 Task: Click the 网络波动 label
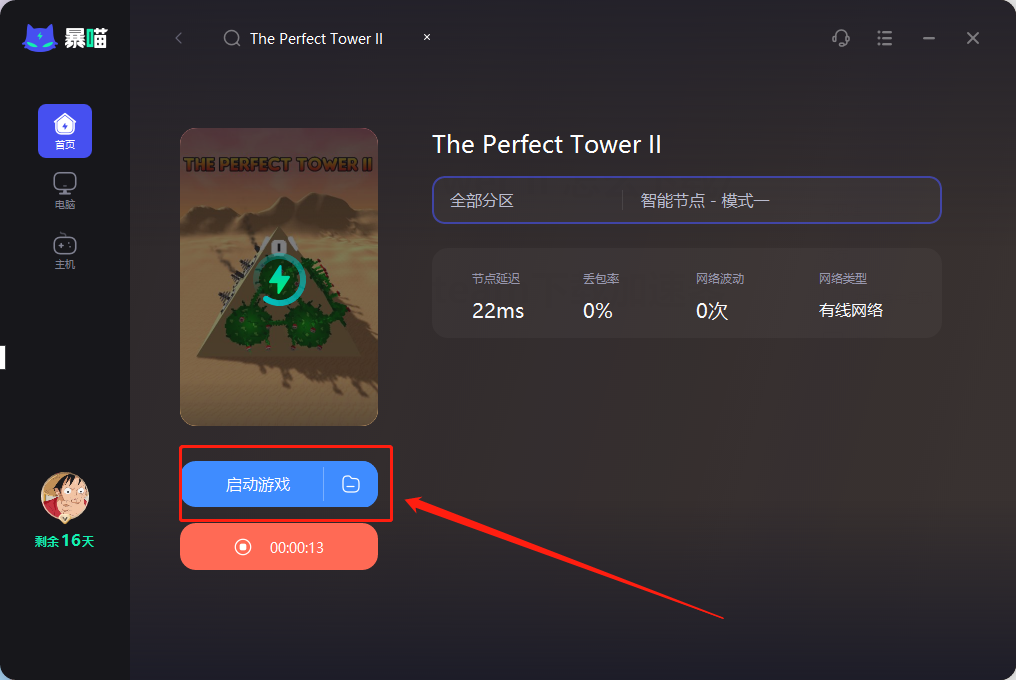pos(720,279)
